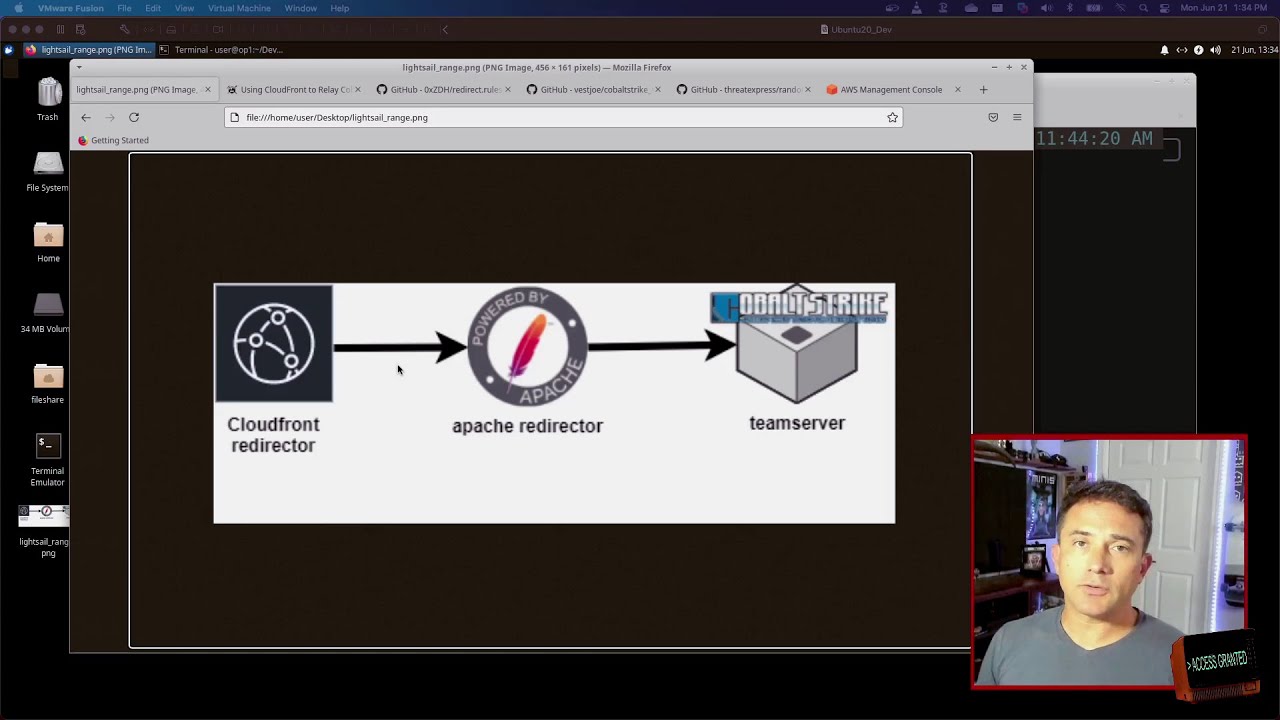Pause the VM with the pause icon

click(61, 29)
